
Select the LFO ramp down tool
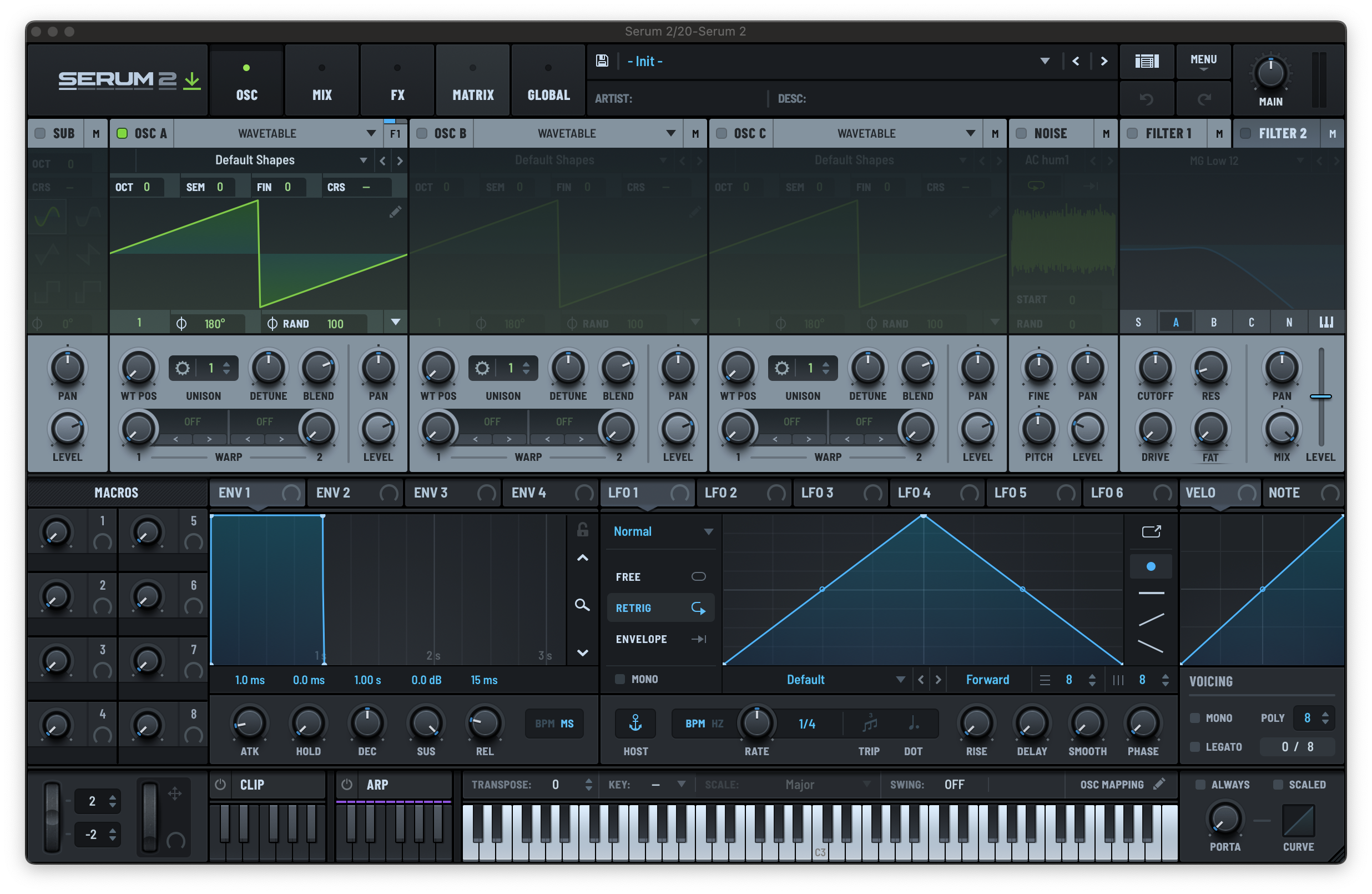[1151, 646]
